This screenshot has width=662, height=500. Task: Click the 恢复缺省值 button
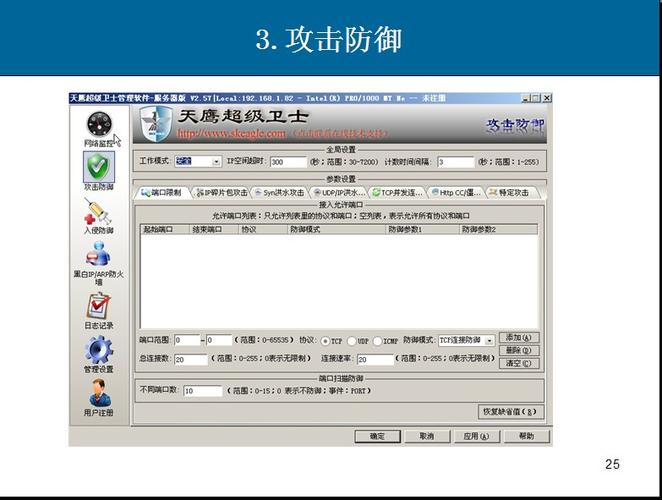click(x=510, y=412)
